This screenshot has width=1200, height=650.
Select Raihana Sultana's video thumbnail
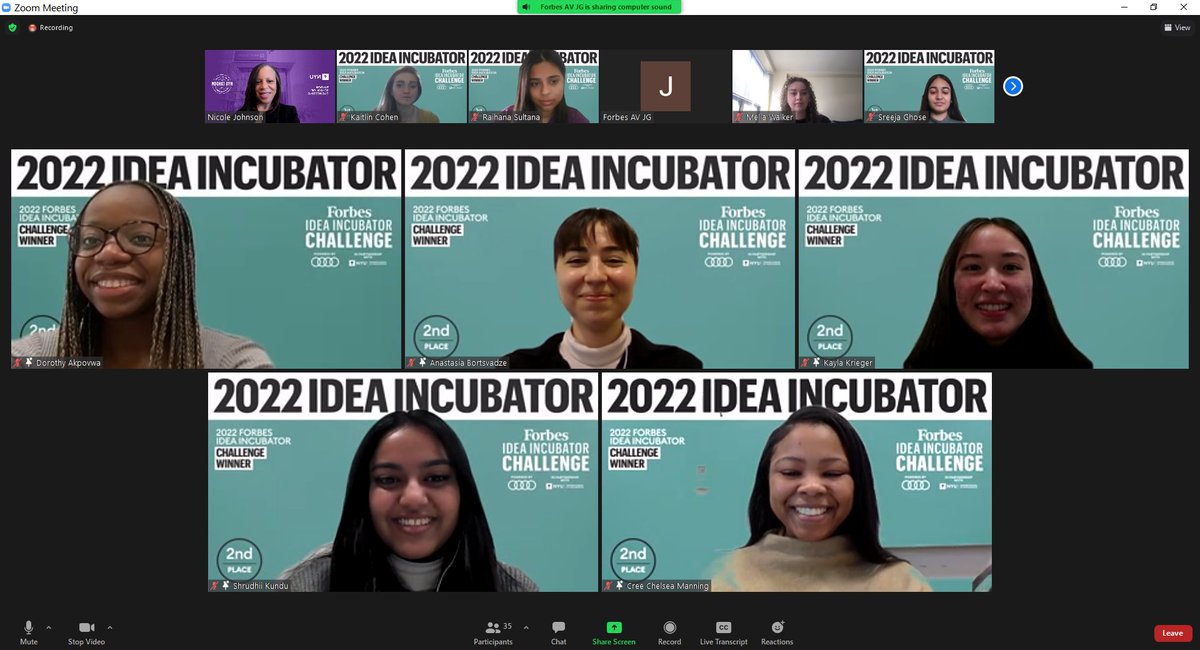[x=534, y=86]
